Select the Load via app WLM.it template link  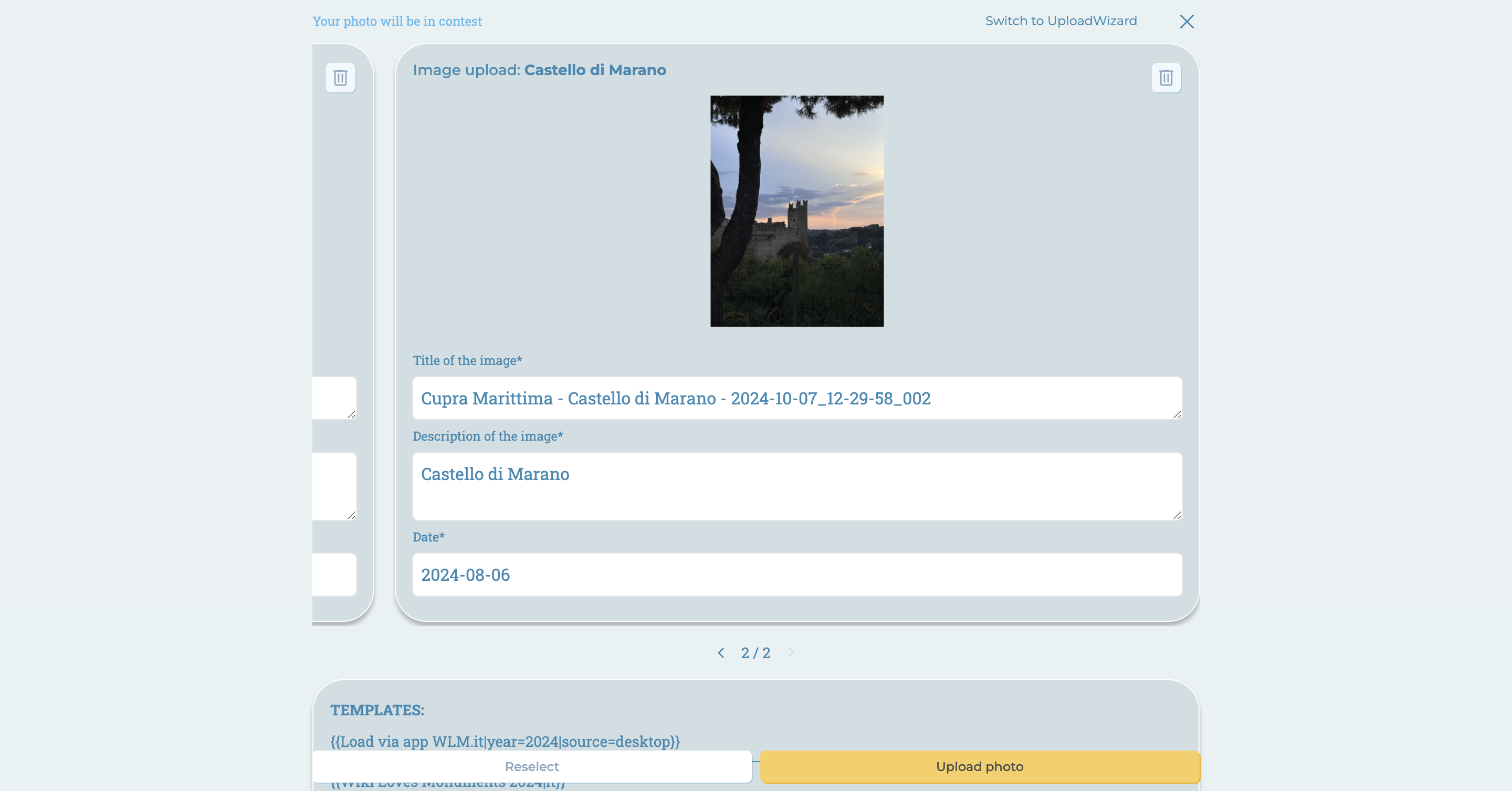tap(503, 742)
